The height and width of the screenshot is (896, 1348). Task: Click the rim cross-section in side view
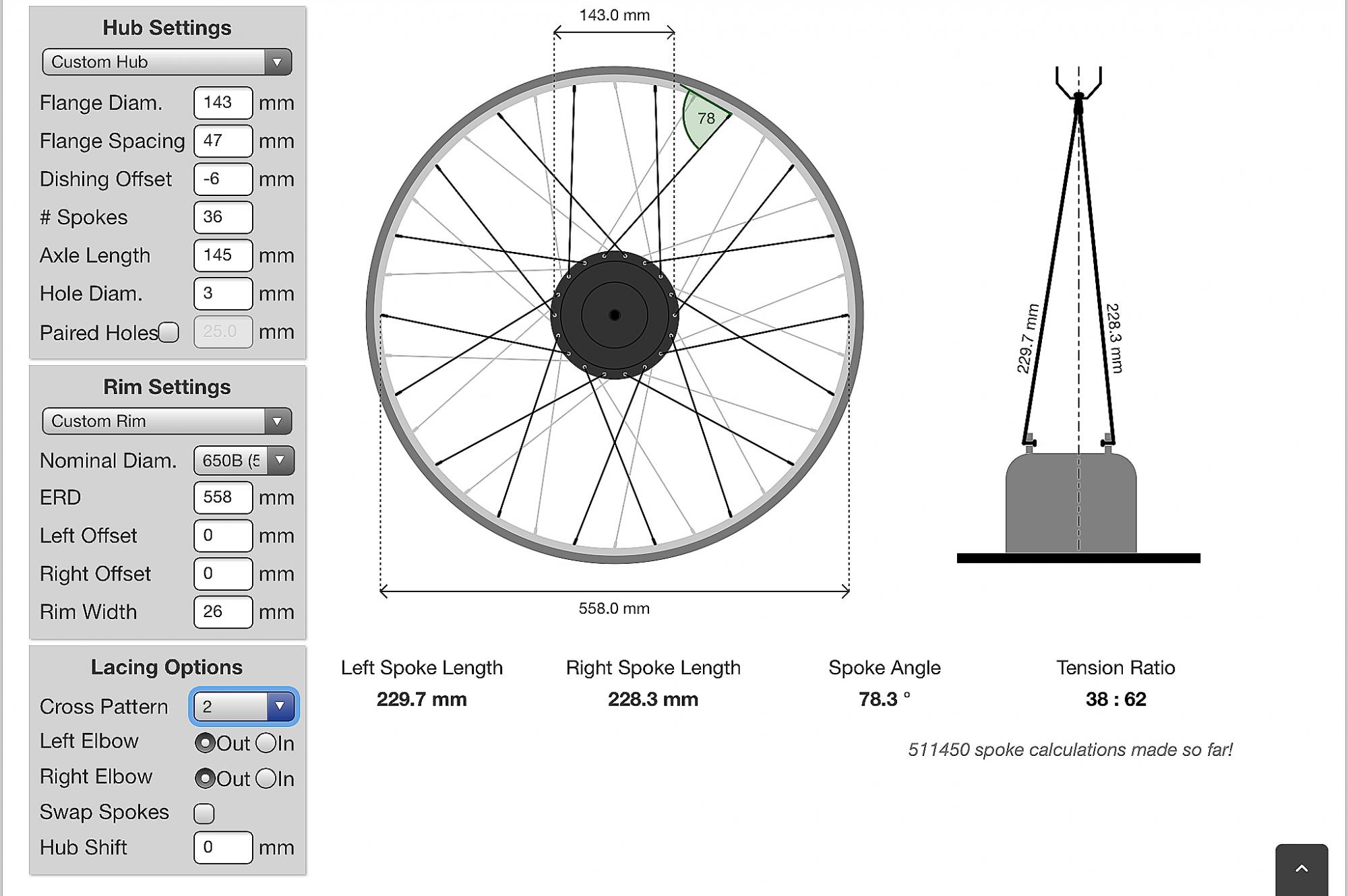point(1070,503)
